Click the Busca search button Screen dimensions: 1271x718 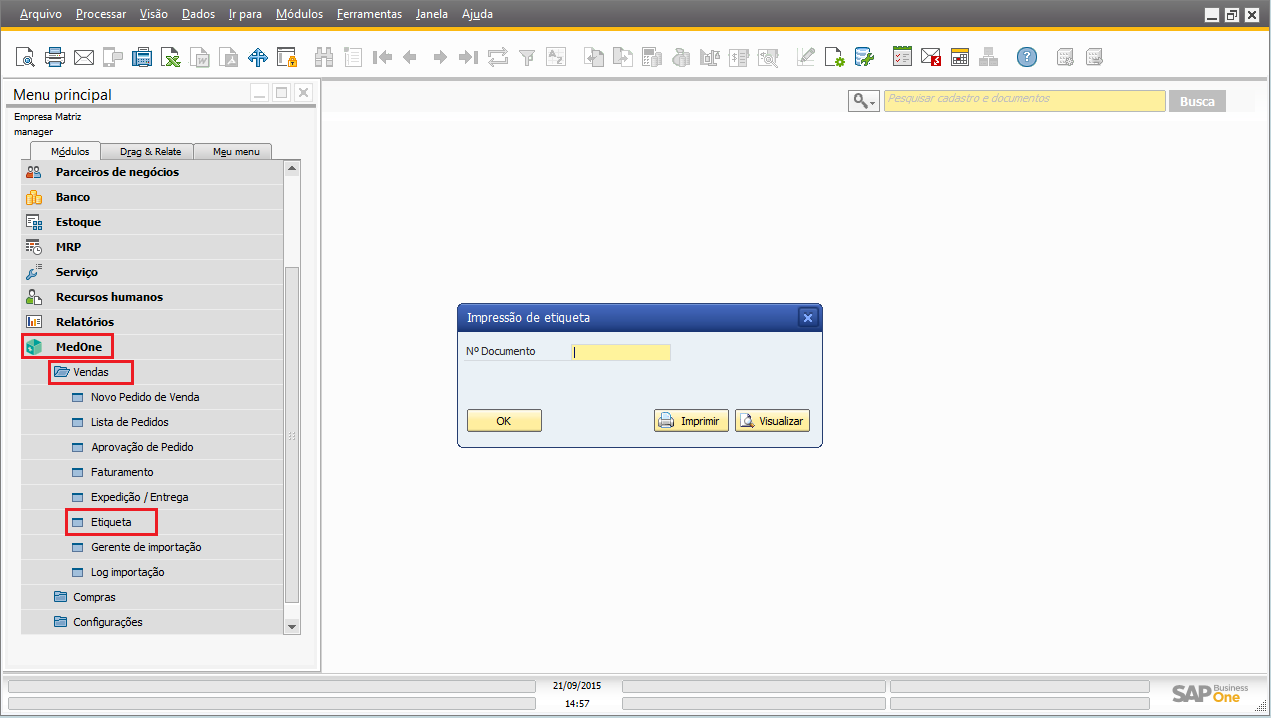(1197, 101)
